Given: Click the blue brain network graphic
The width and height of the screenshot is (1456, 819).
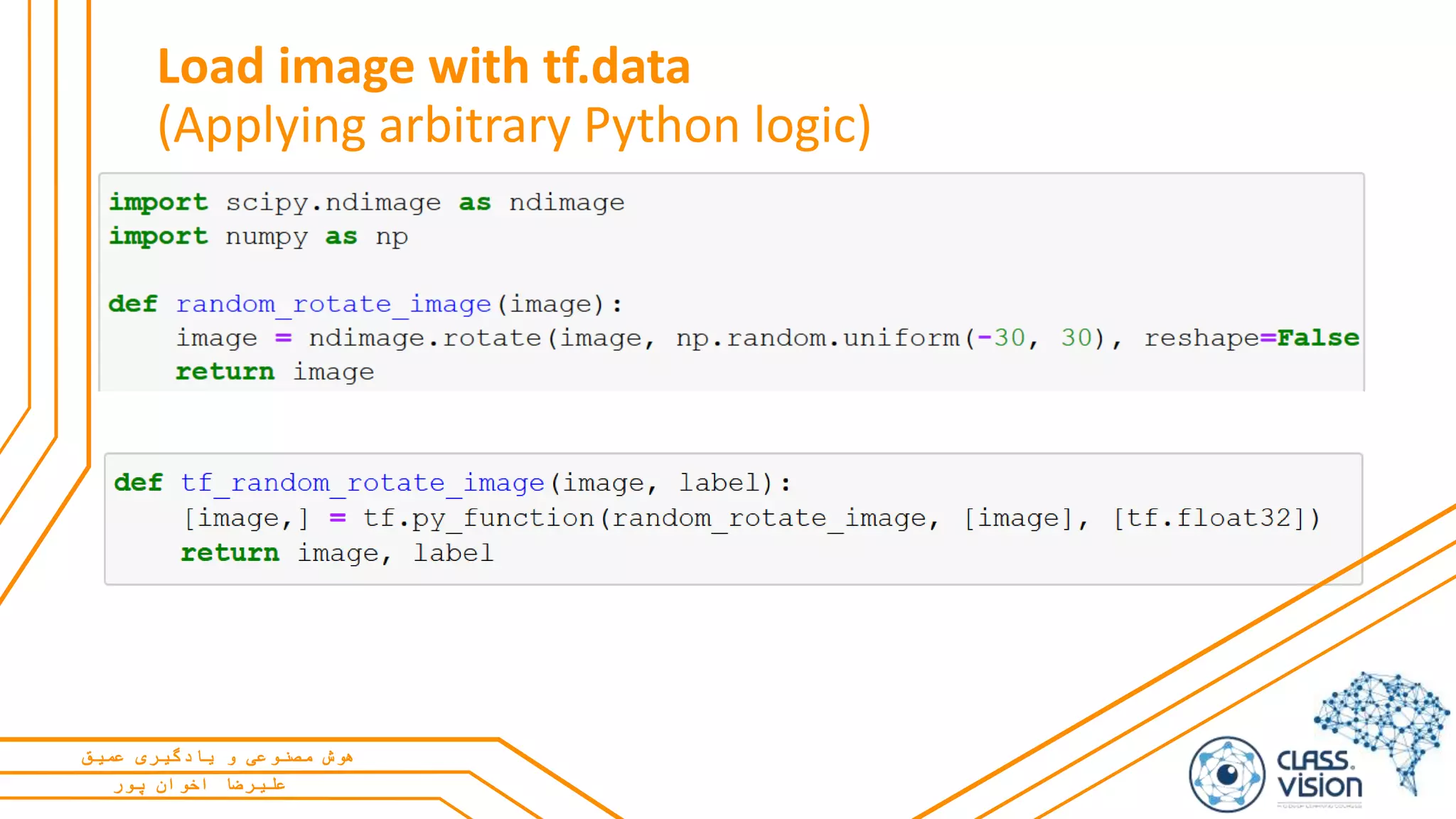Looking at the screenshot, I should pyautogui.click(x=1383, y=725).
